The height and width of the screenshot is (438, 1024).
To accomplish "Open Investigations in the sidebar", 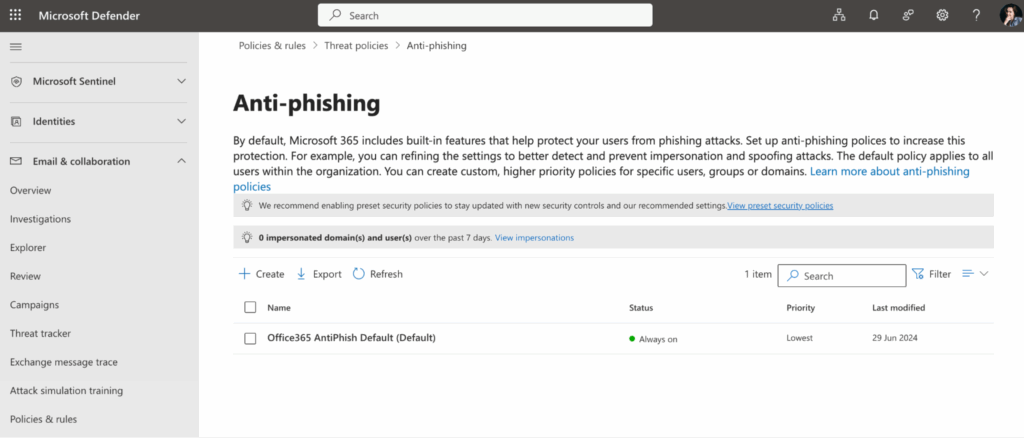I will tap(40, 219).
